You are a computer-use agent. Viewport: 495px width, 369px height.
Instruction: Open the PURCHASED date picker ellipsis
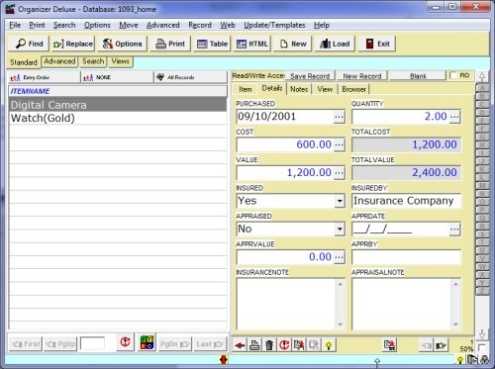tap(339, 117)
